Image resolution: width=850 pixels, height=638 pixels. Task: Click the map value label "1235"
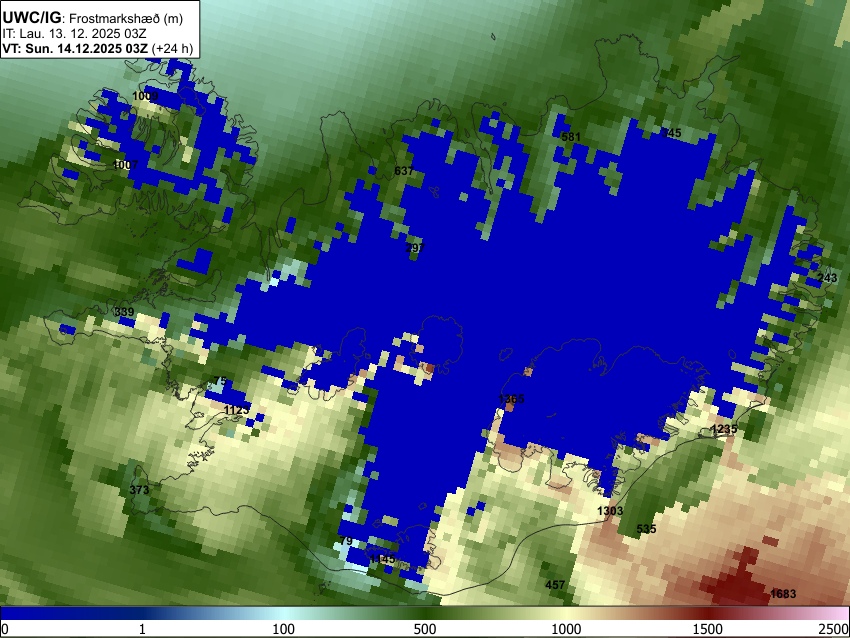coord(724,429)
